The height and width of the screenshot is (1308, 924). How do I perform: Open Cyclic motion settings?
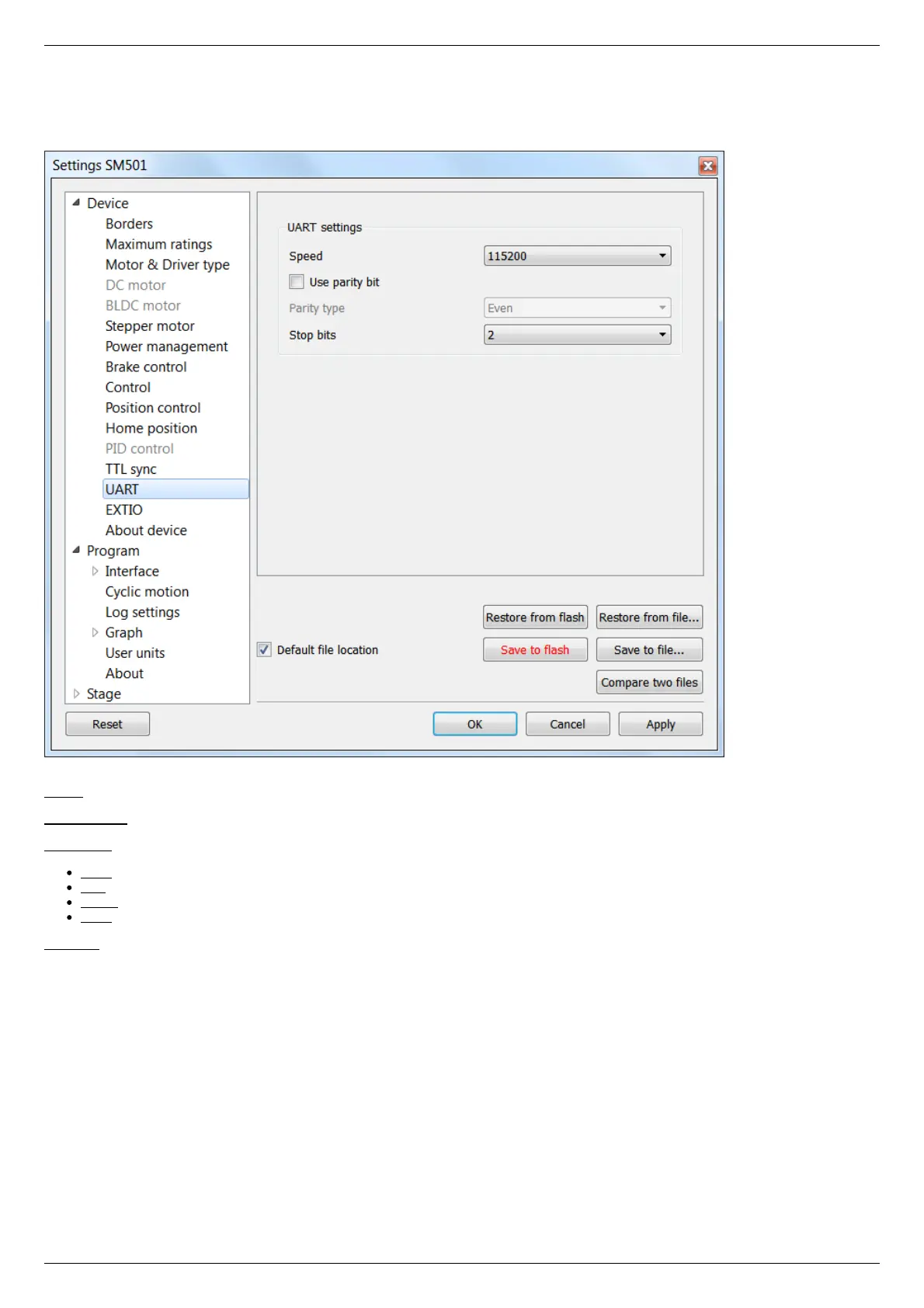point(147,591)
